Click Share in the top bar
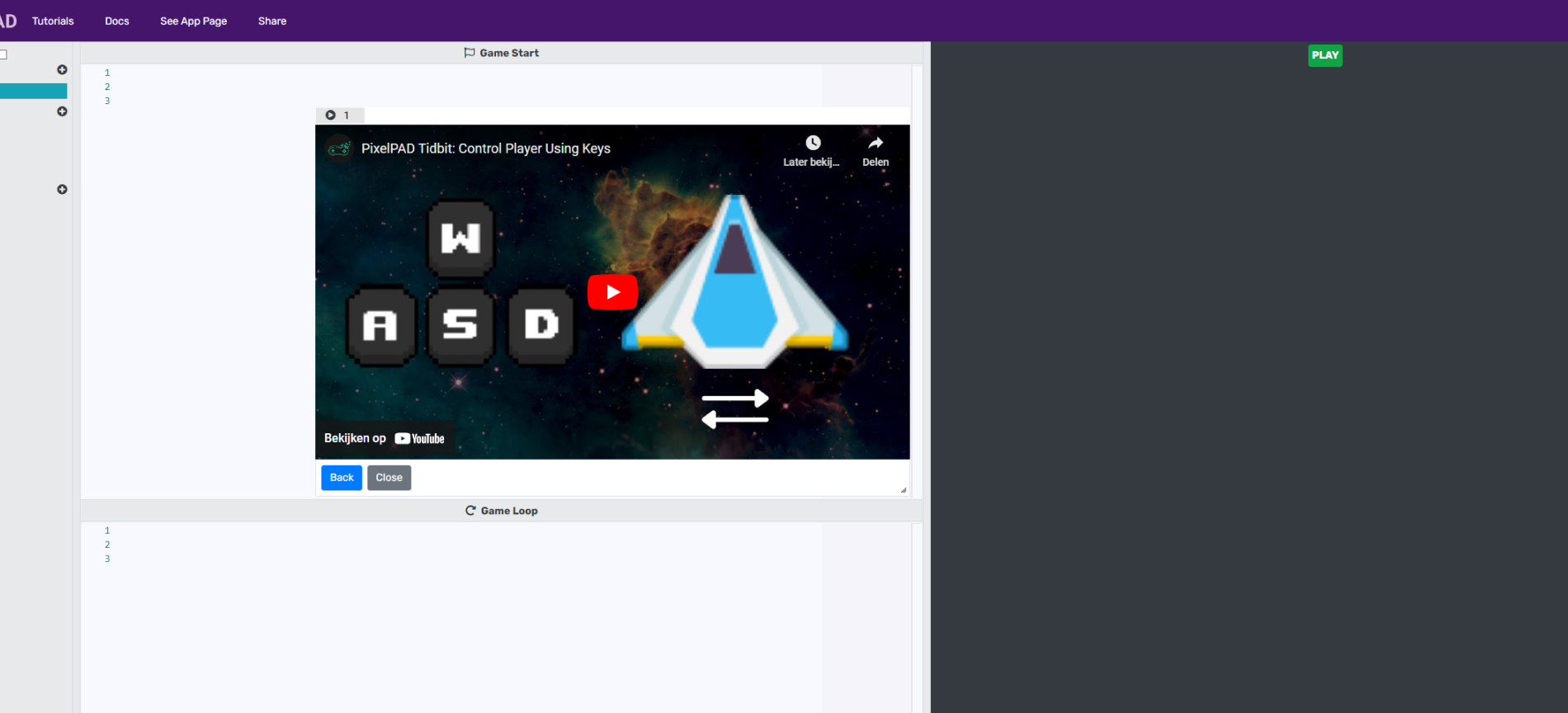 [272, 21]
